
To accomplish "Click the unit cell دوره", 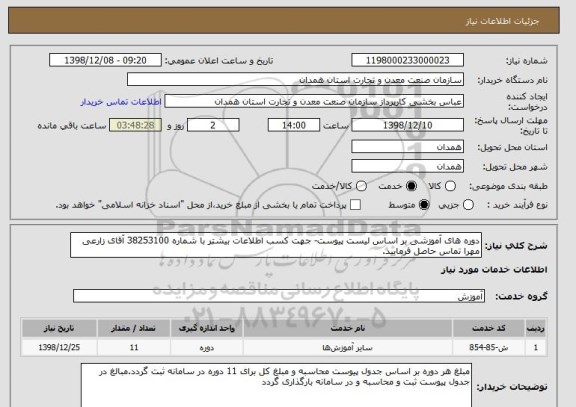I will tap(206, 347).
